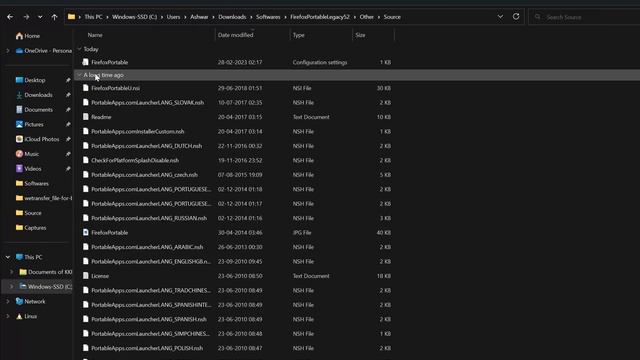The width and height of the screenshot is (640, 360).
Task: Refresh the Source folder view
Action: pyautogui.click(x=516, y=17)
